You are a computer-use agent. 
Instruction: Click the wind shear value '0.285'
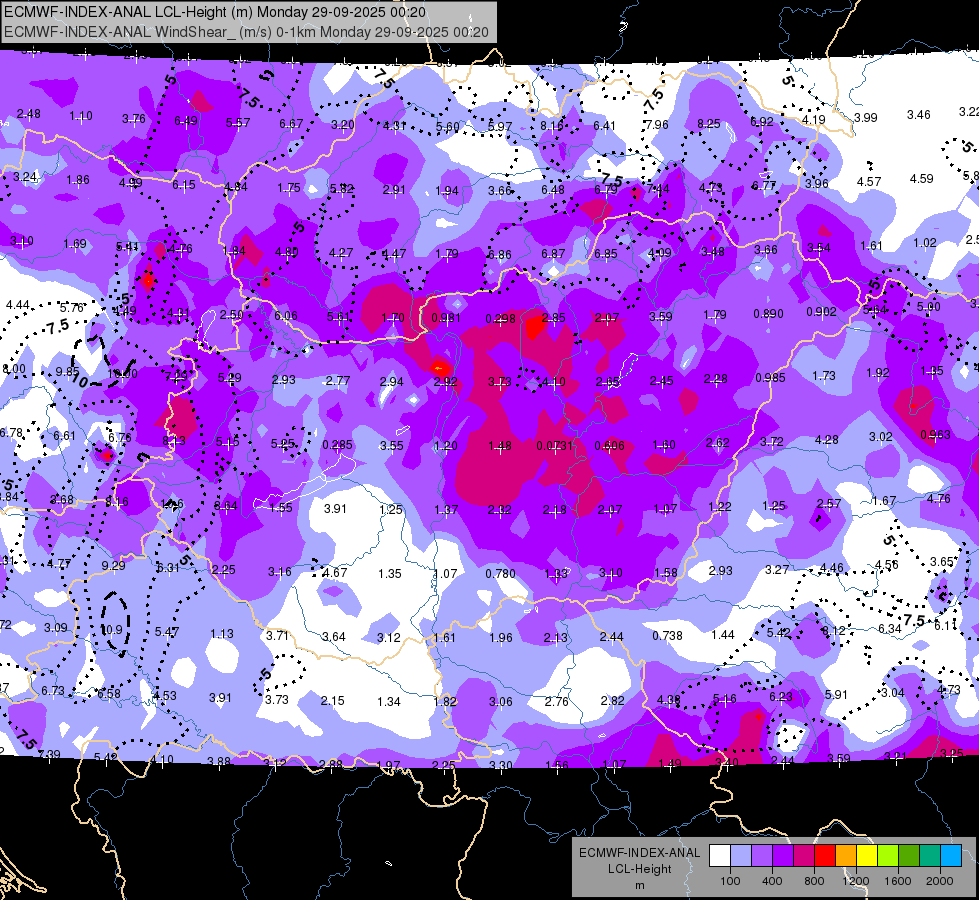(337, 445)
